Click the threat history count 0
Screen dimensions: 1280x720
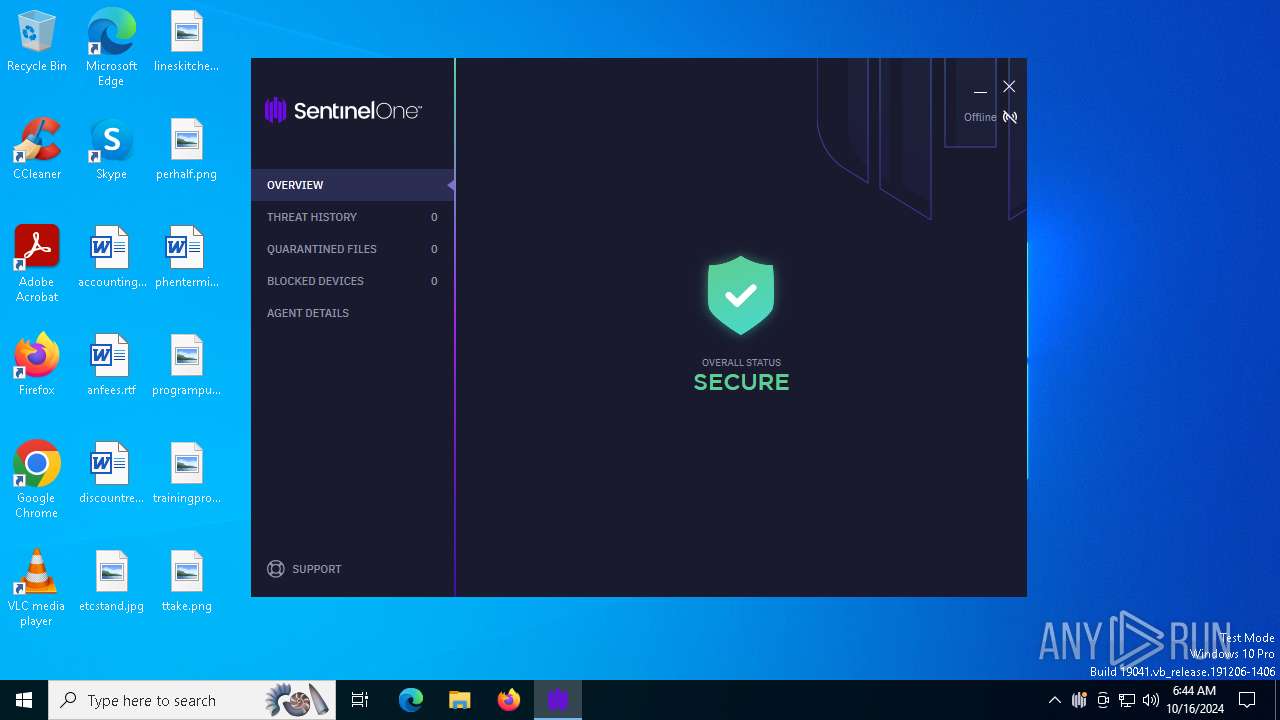pos(434,217)
